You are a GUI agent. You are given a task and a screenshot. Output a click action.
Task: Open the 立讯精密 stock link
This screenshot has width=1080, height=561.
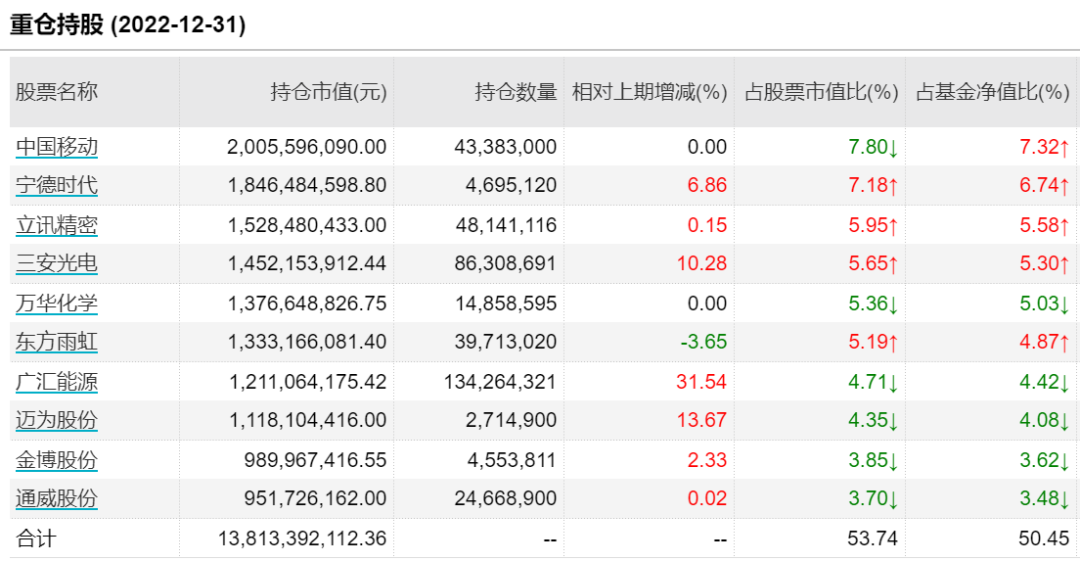point(56,225)
